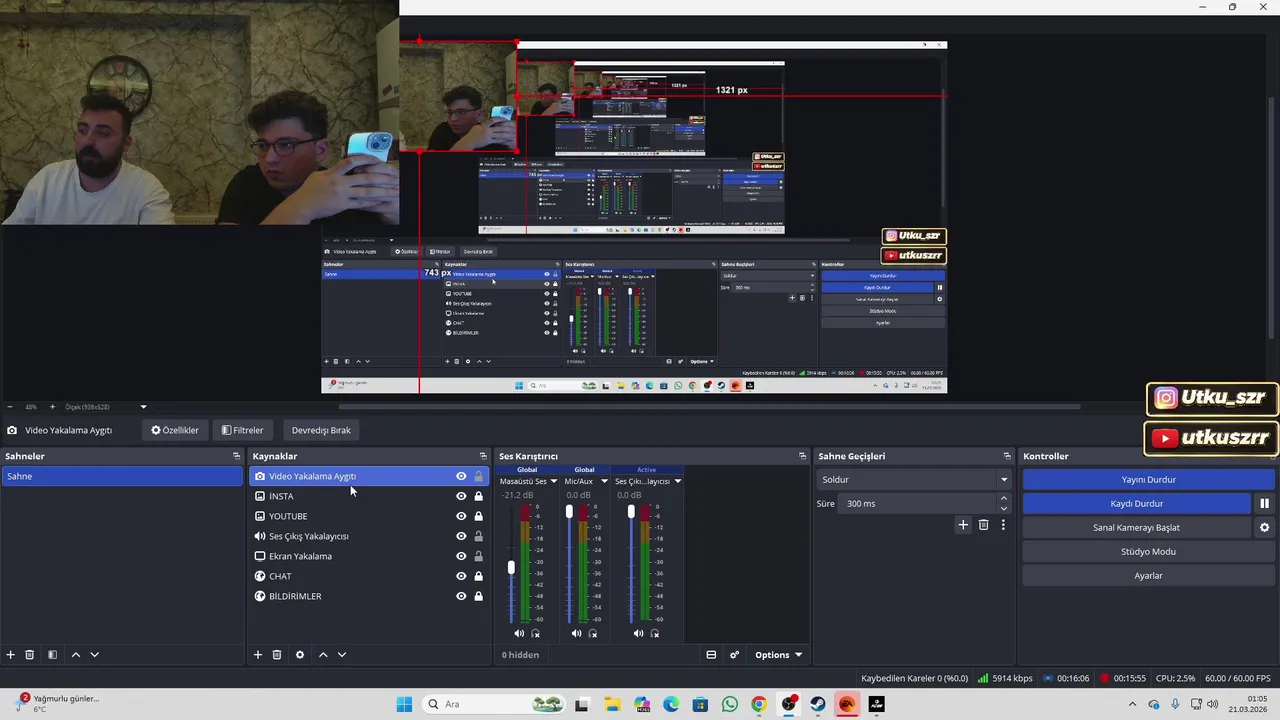Hide the CHAT source
The width and height of the screenshot is (1280, 720).
(461, 576)
